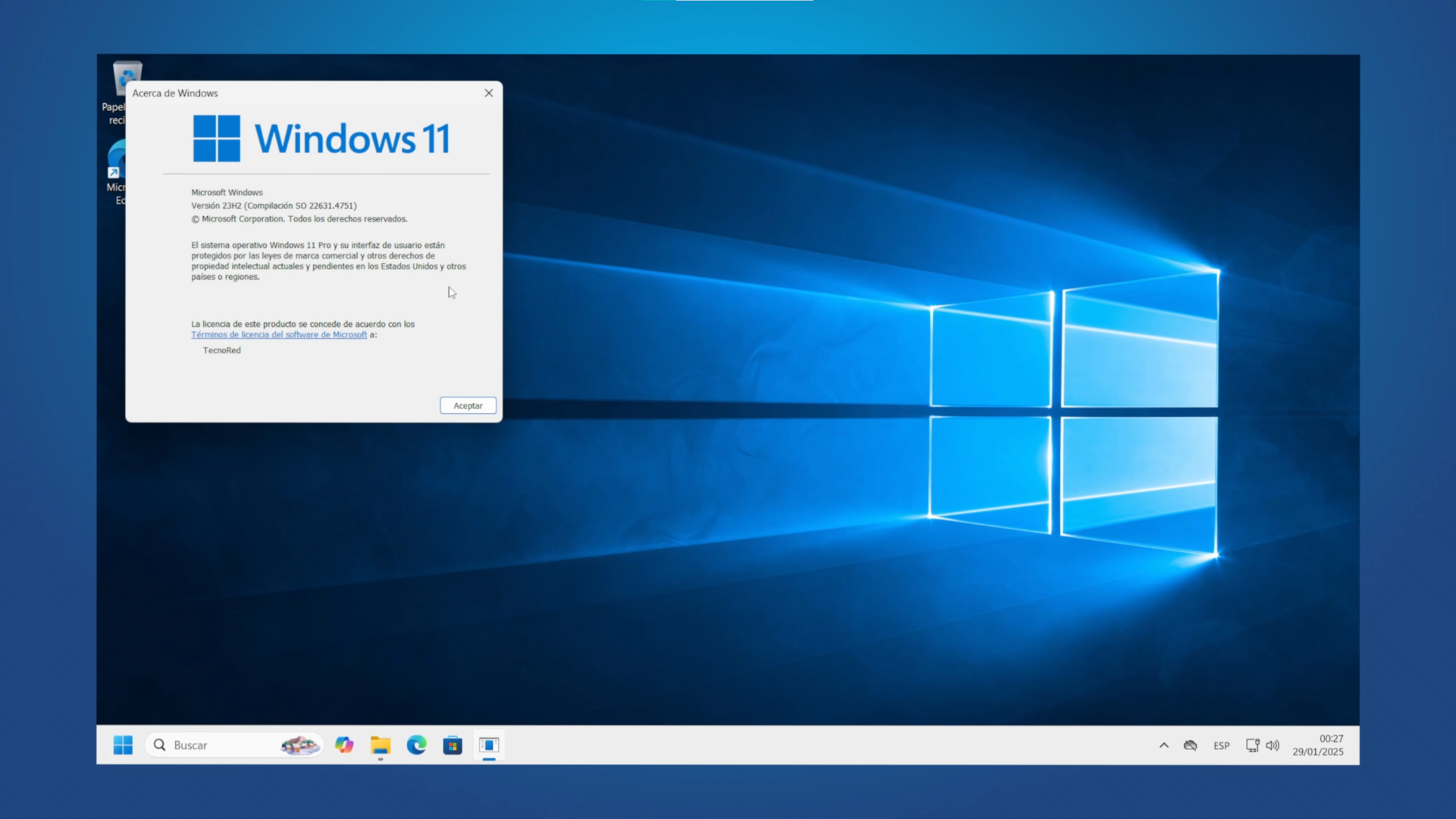
Task: Click the weather widget in the search bar
Action: [x=301, y=745]
